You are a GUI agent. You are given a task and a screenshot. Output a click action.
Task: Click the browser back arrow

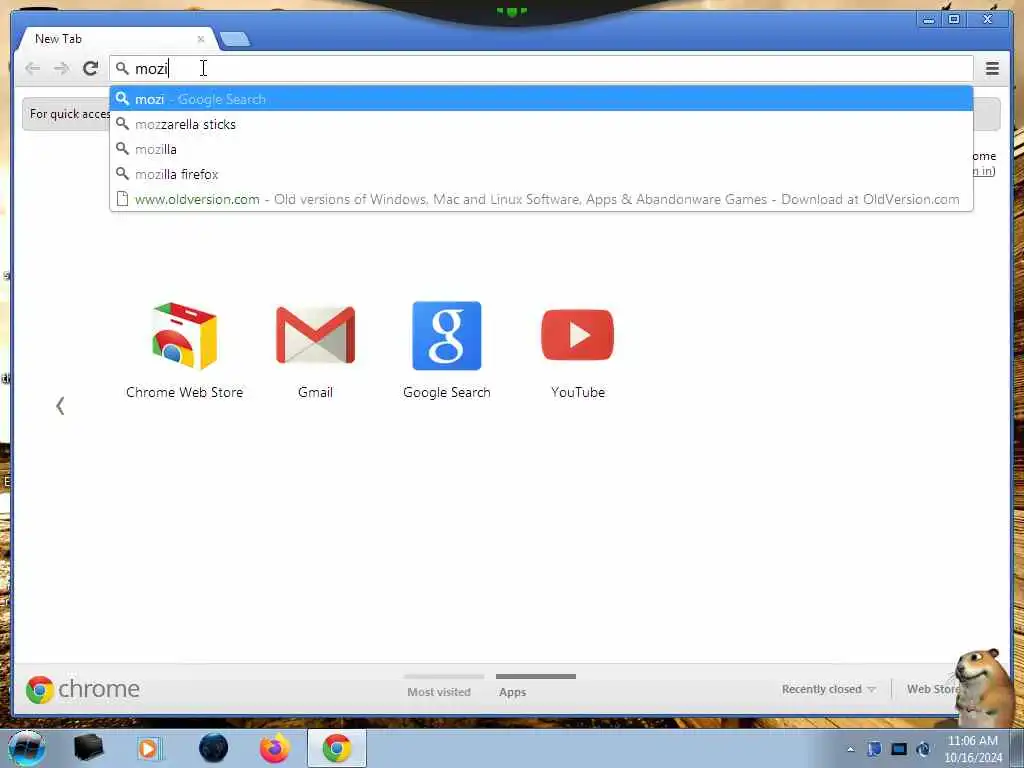click(x=32, y=68)
